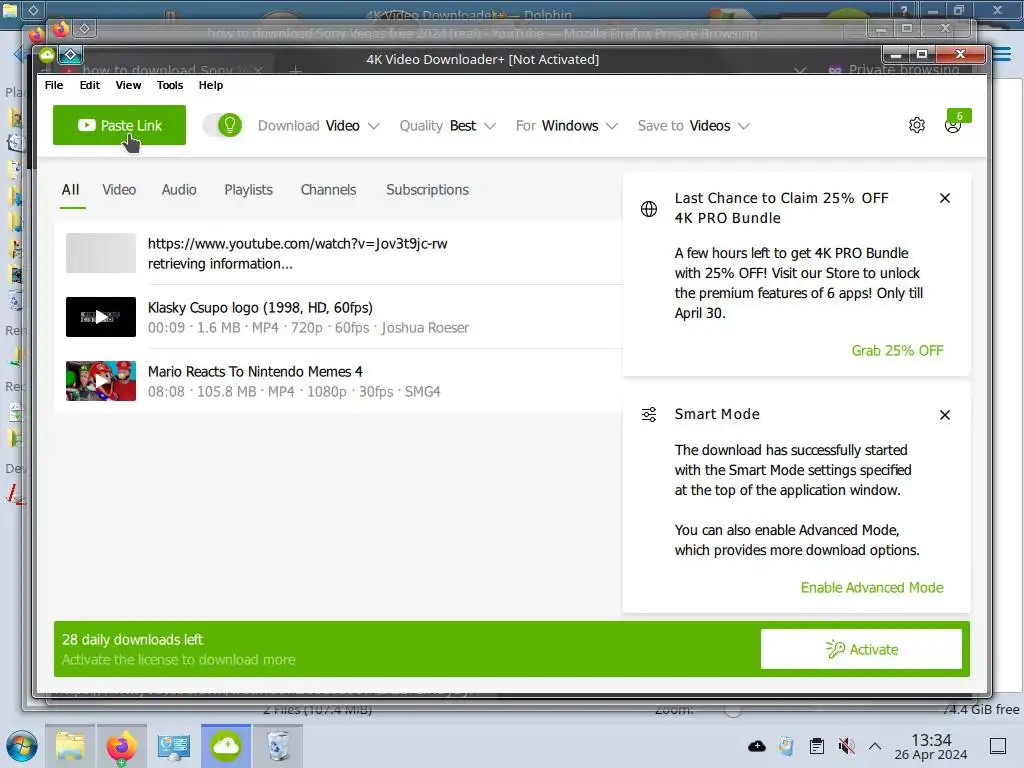The height and width of the screenshot is (768, 1024).
Task: Click the Dolphin zoom slider handle
Action: point(733,710)
